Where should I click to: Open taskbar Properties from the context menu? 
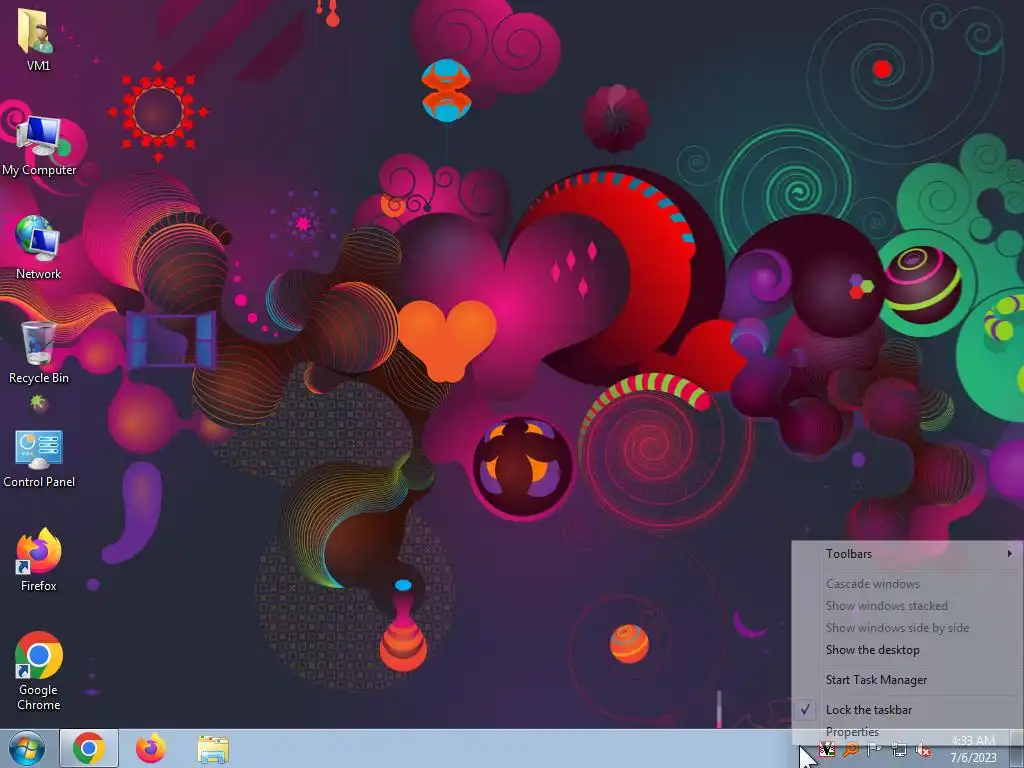tap(907, 732)
